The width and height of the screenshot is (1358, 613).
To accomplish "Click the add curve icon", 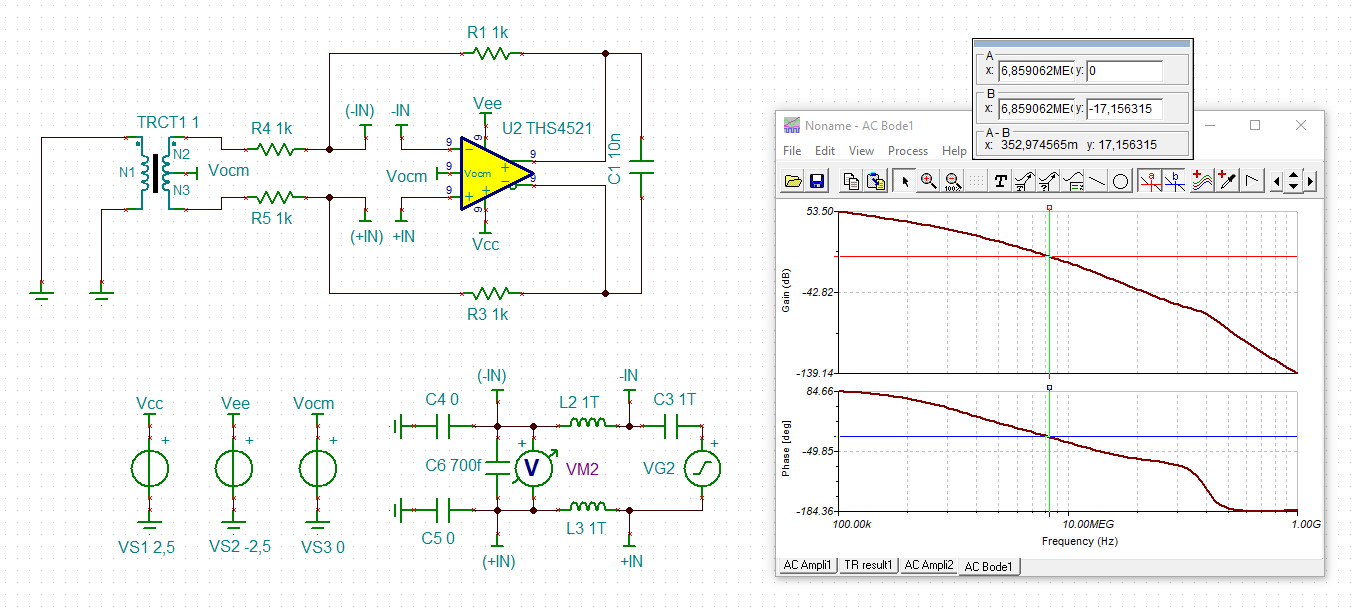I will (x=1203, y=181).
